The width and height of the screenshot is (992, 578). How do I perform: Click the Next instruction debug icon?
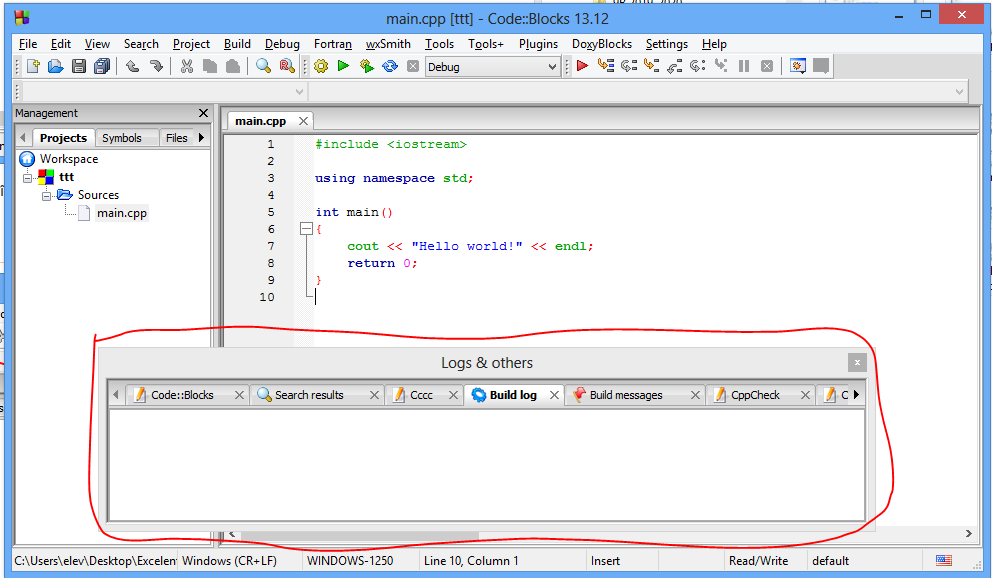[698, 66]
